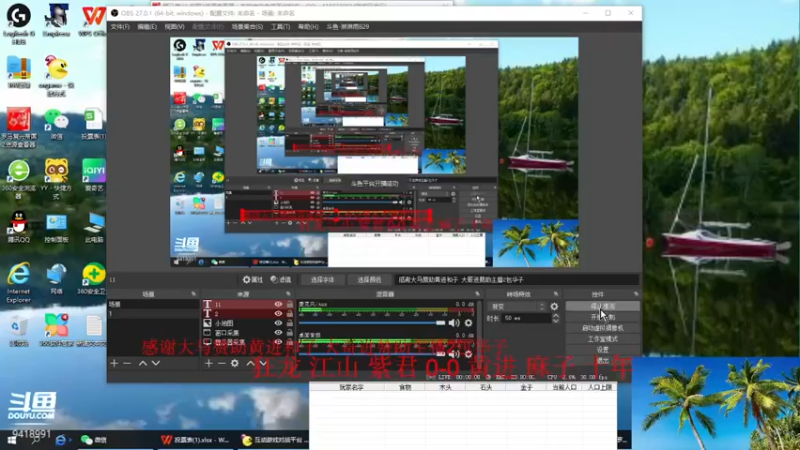The image size is (800, 450).
Task: Open the recycle bin desktop icon
Action: (19, 330)
